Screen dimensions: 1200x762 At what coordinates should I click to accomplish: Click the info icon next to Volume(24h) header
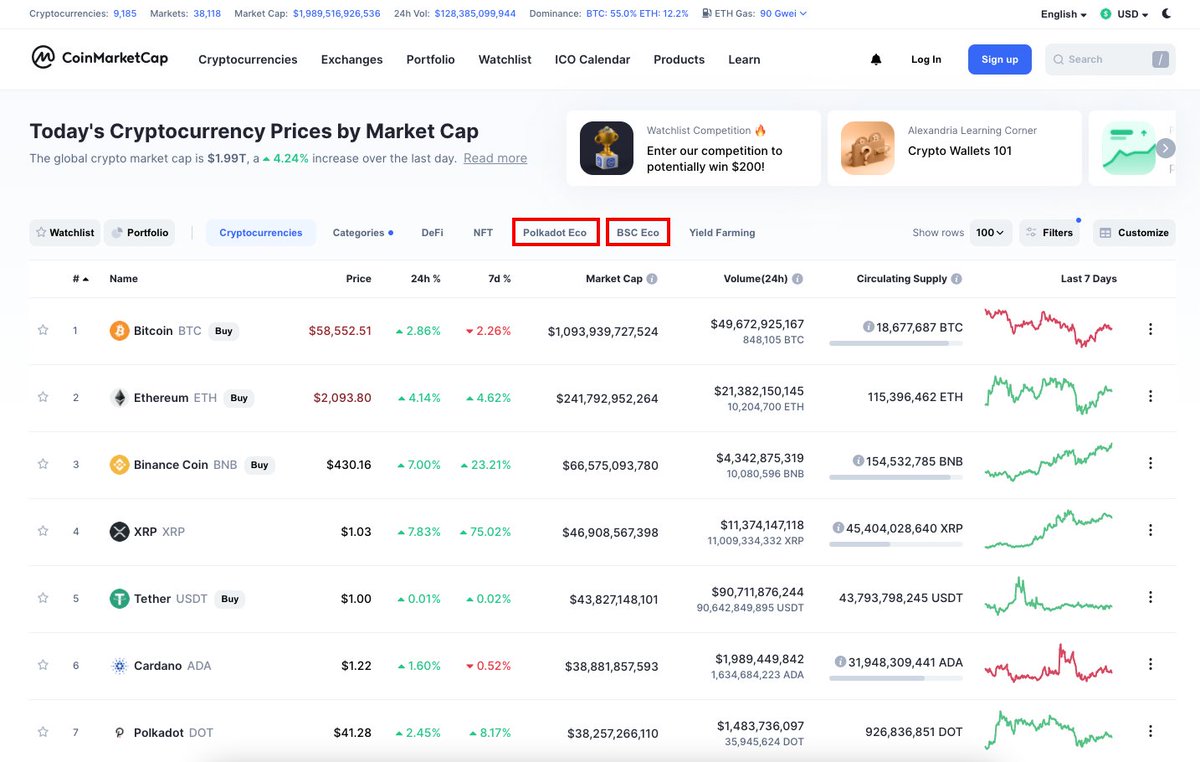(795, 279)
